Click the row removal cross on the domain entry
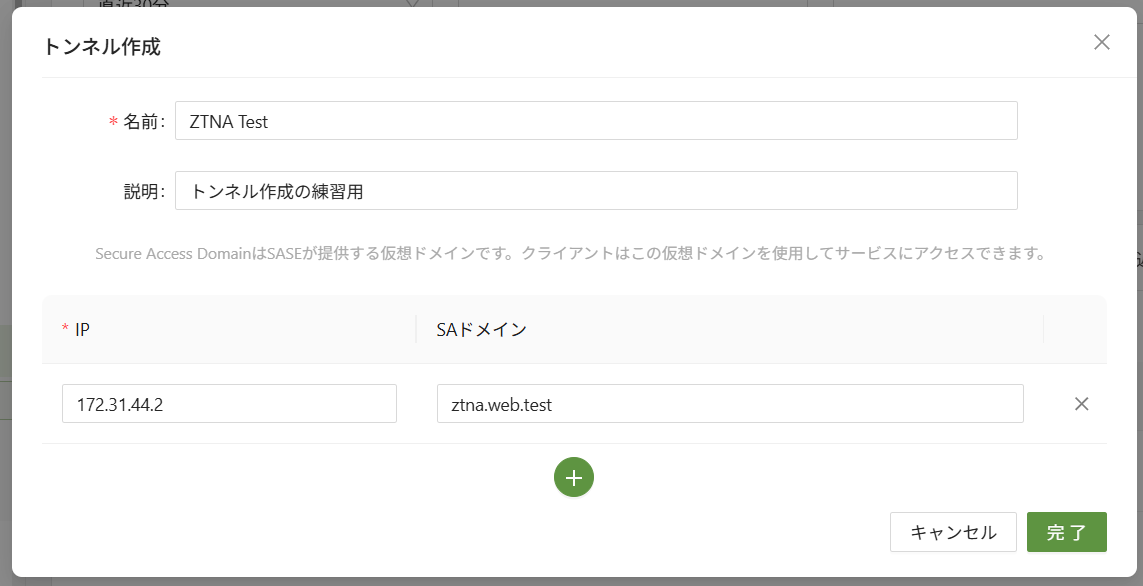This screenshot has height=586, width=1143. click(x=1081, y=403)
